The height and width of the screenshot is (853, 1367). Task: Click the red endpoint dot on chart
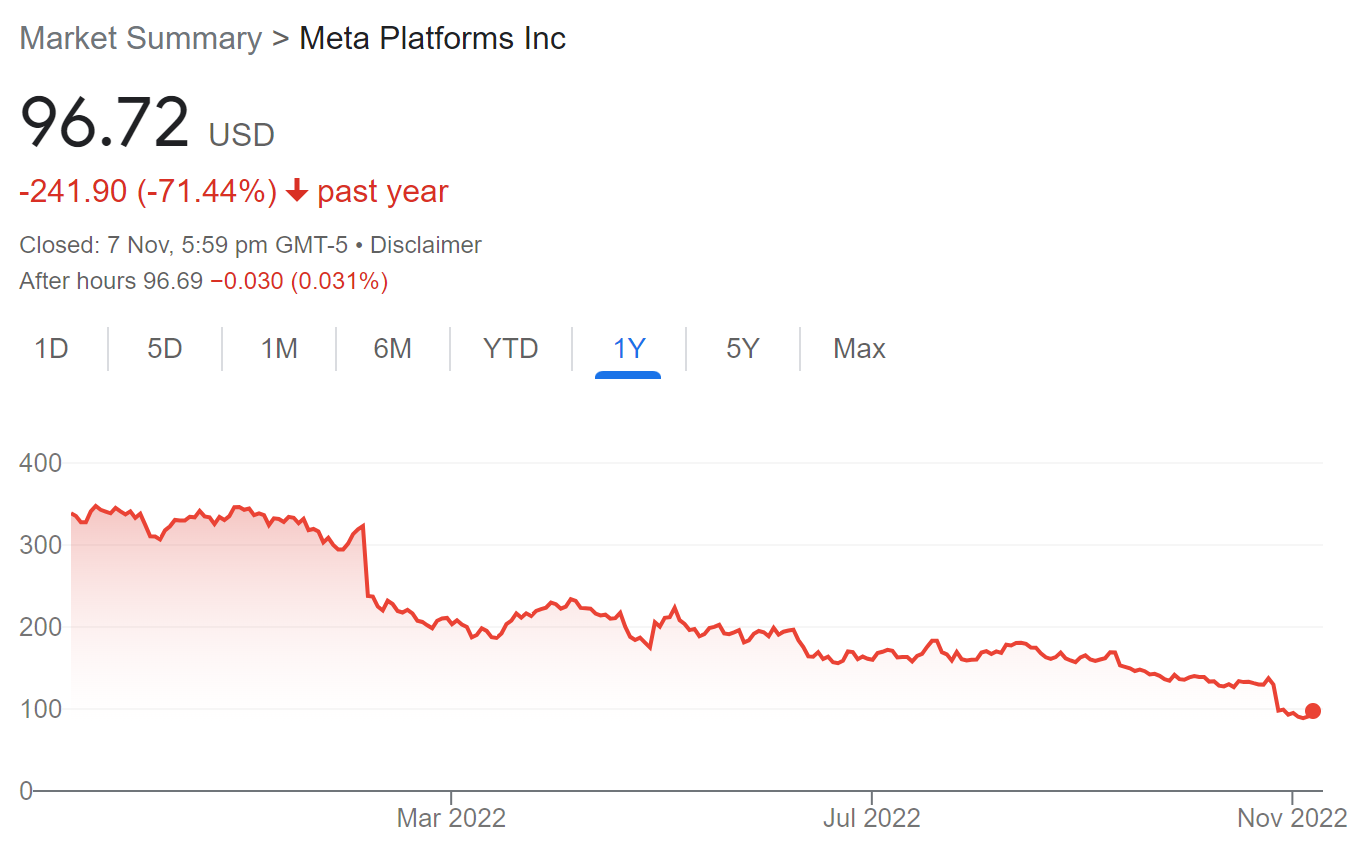click(x=1313, y=711)
